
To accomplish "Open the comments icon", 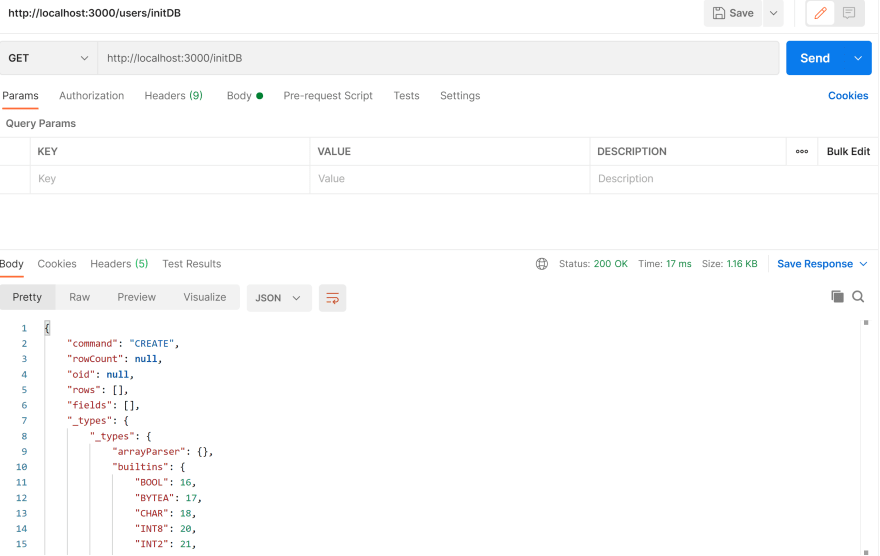I will tap(849, 13).
